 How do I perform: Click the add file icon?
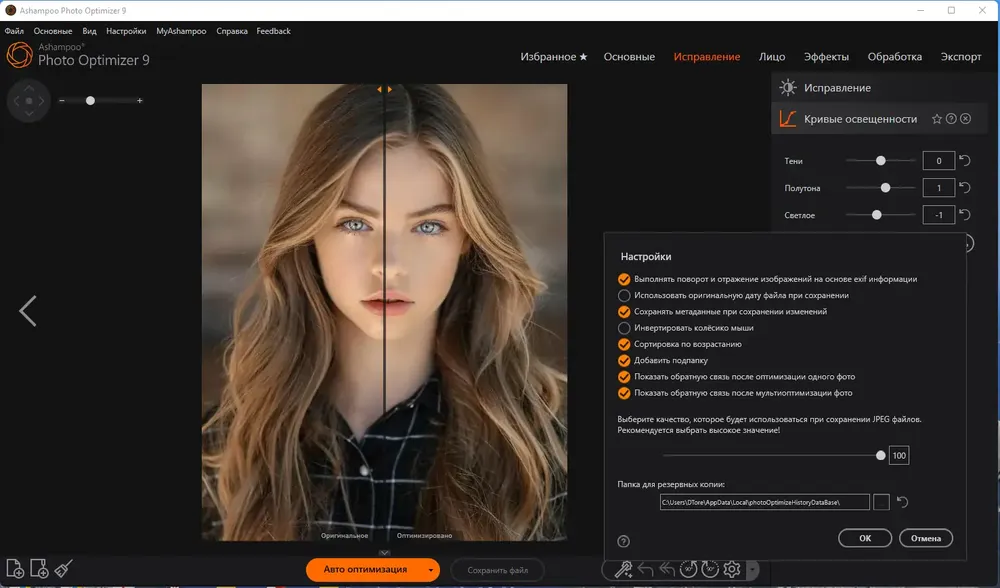[15, 568]
